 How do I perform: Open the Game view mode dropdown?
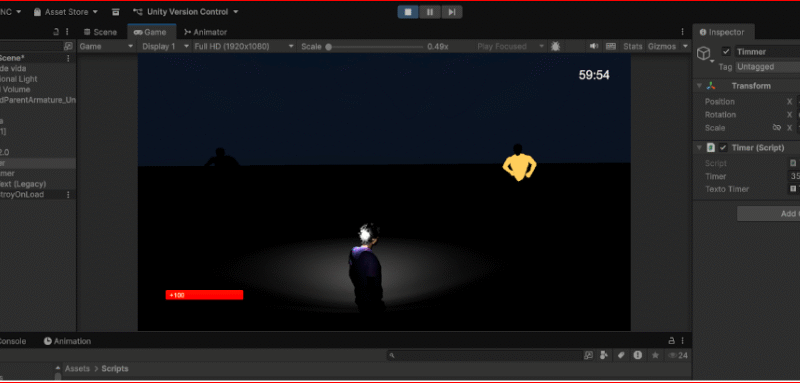tap(107, 46)
